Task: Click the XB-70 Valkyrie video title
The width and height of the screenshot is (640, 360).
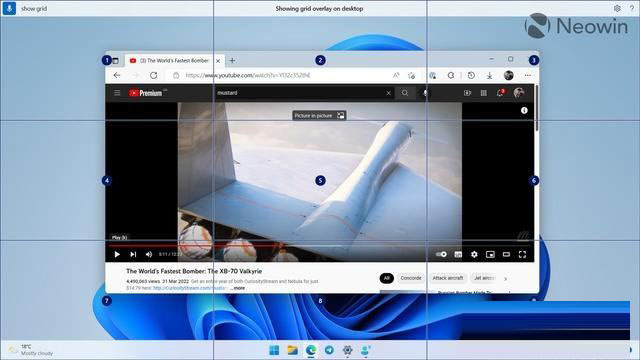Action: (194, 271)
